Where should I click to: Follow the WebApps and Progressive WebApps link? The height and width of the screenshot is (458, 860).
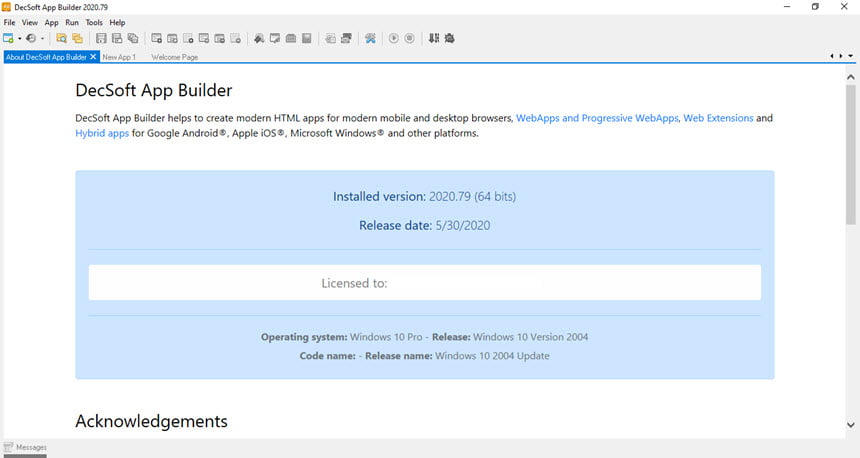click(x=597, y=118)
